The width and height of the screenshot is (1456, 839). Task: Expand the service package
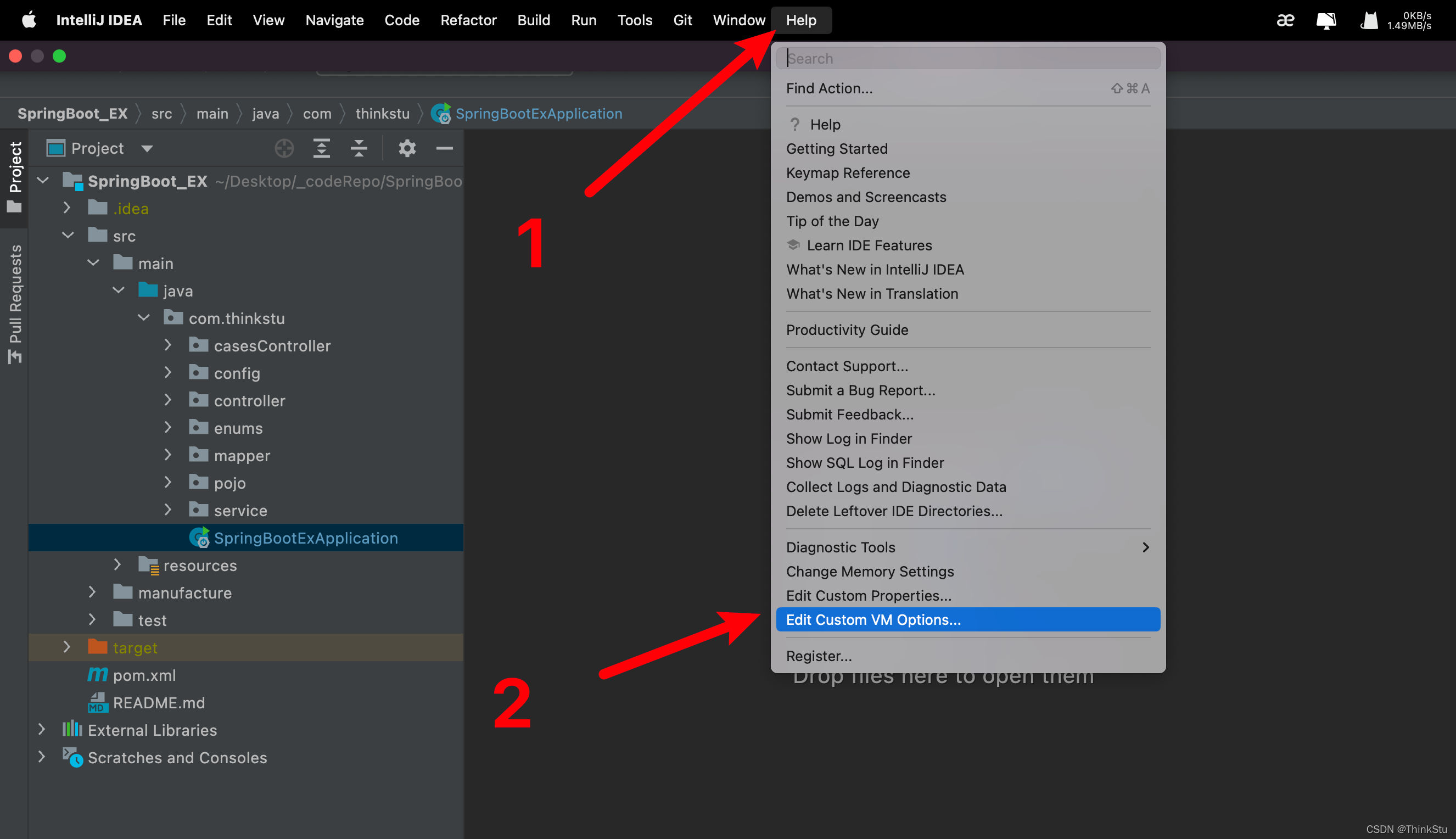click(x=168, y=510)
